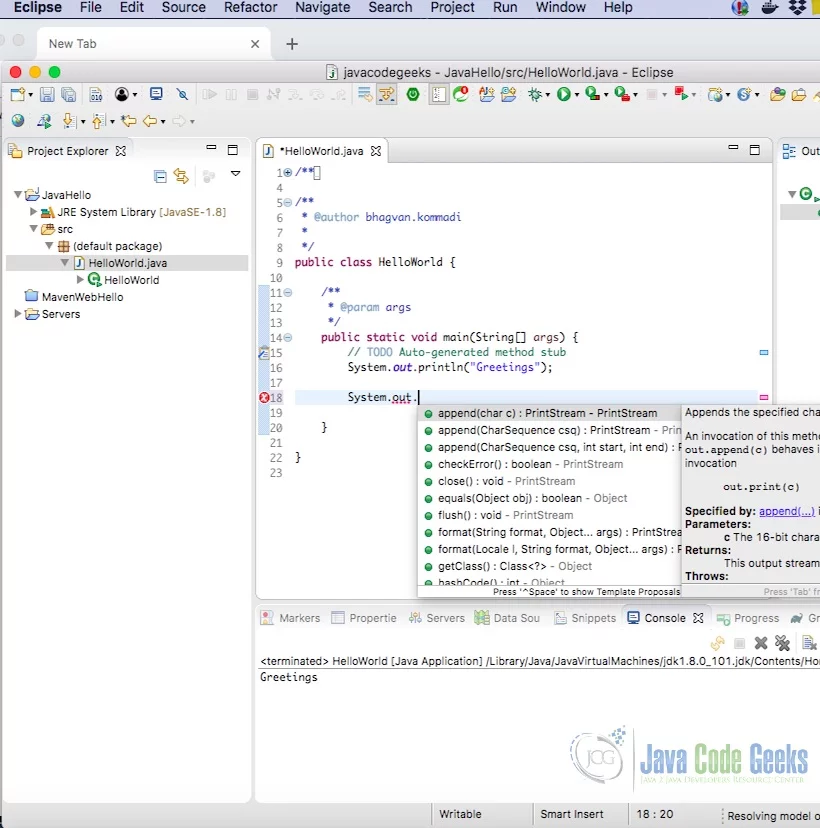
Task: Collapse All in Project Explorer
Action: tap(160, 176)
